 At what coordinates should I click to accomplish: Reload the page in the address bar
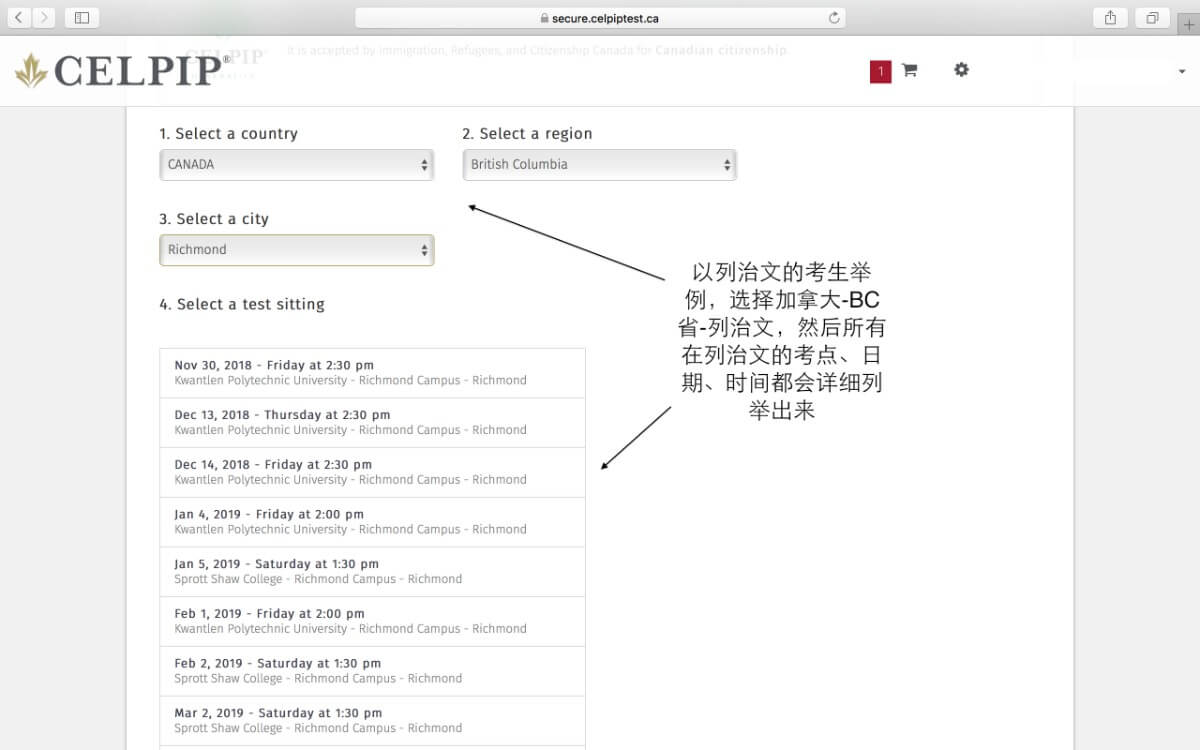click(834, 17)
